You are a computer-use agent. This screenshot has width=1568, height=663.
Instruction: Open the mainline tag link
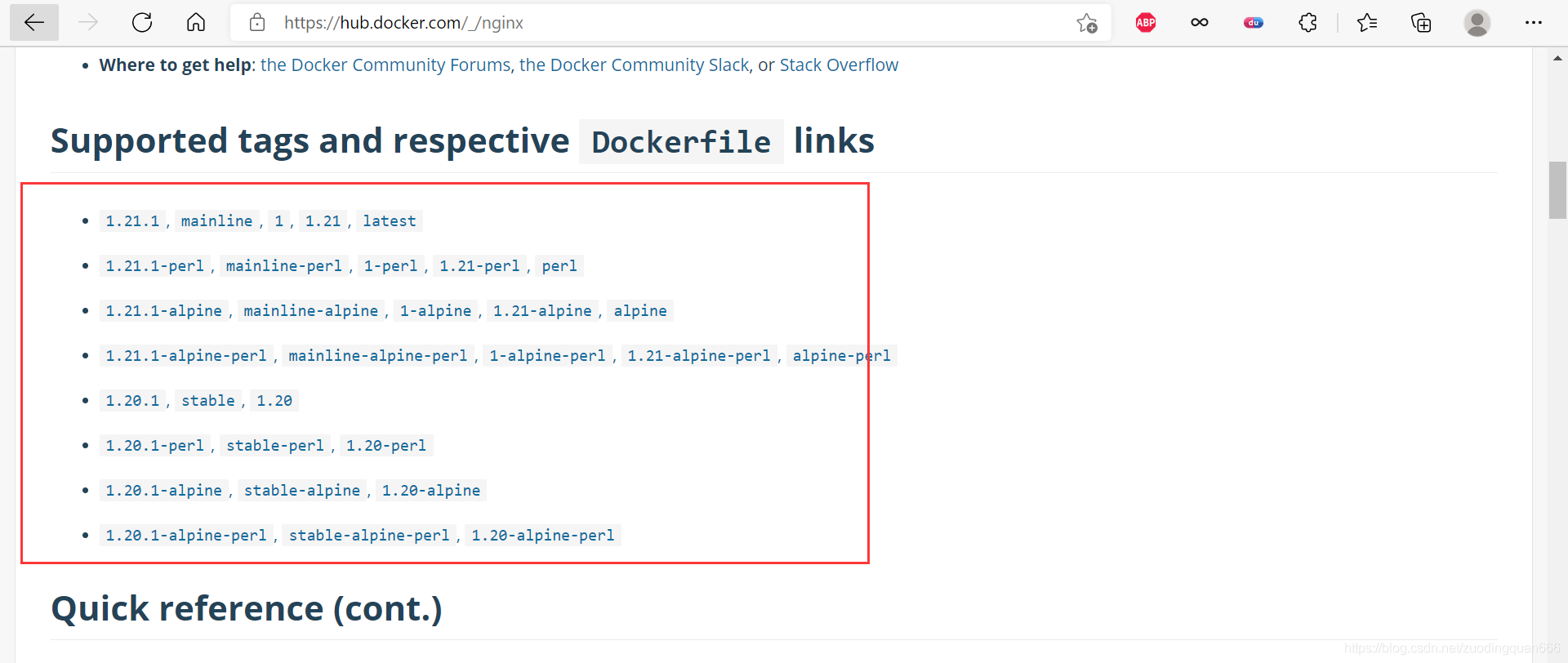216,221
